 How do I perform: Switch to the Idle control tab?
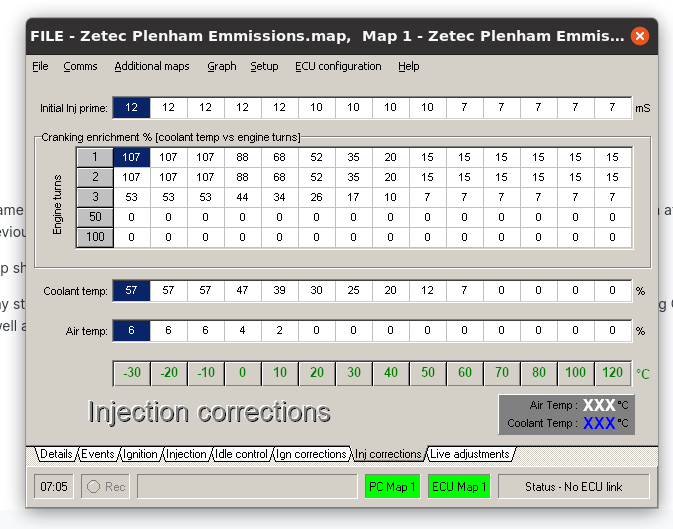pyautogui.click(x=241, y=454)
